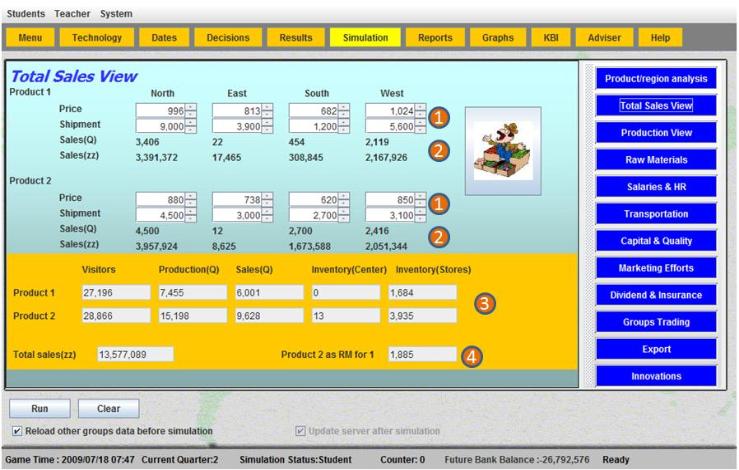Open the Marketing Efforts view
739x470 pixels.
pos(657,268)
